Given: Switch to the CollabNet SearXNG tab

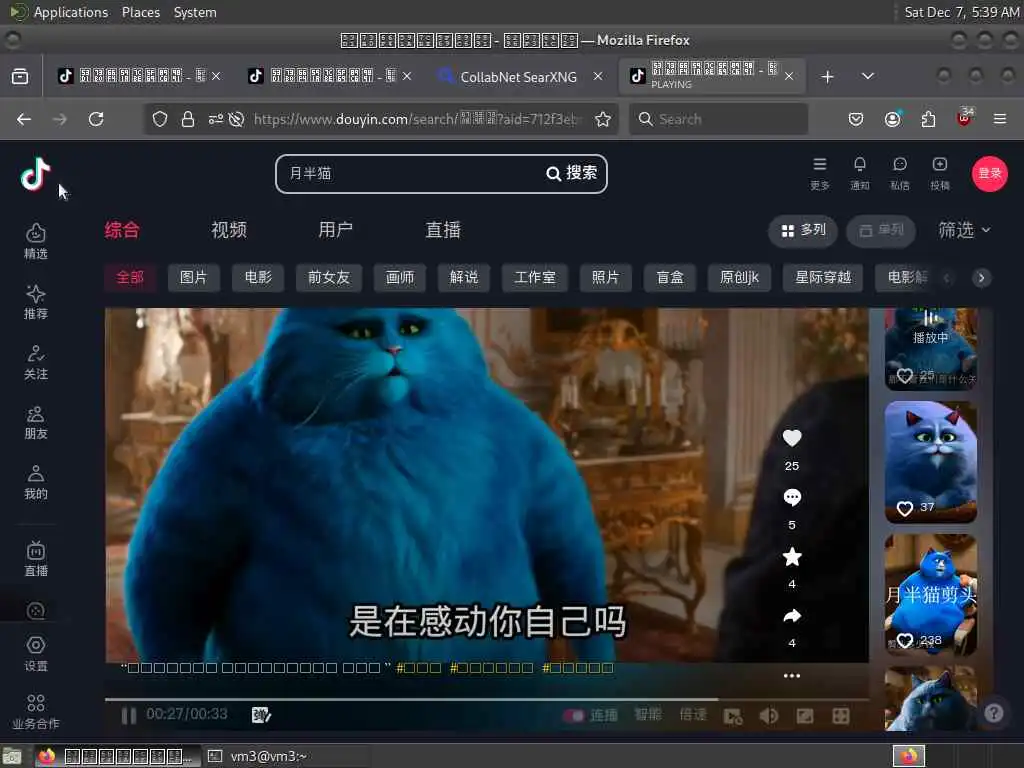Looking at the screenshot, I should (519, 77).
